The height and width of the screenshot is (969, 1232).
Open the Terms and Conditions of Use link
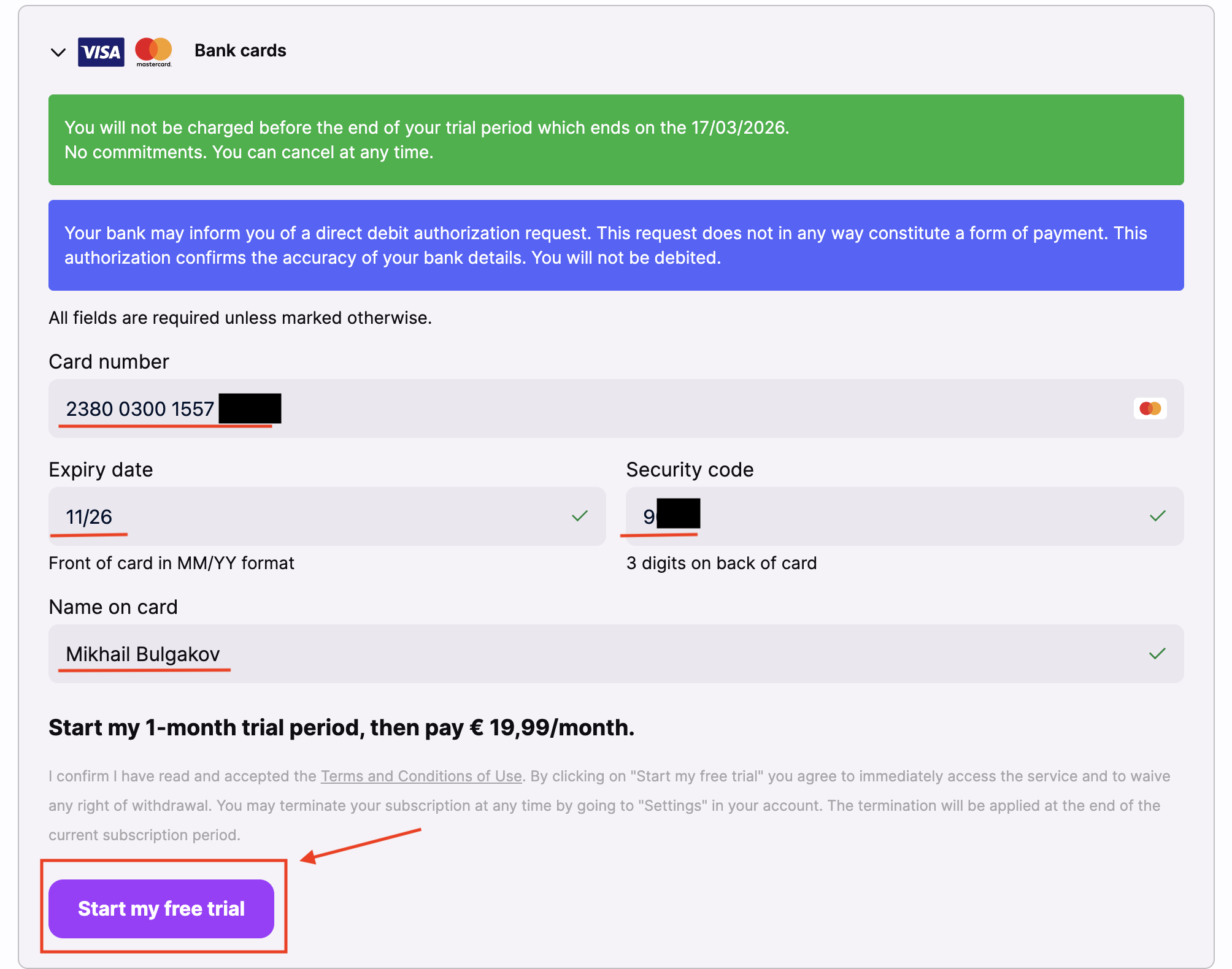tap(421, 776)
